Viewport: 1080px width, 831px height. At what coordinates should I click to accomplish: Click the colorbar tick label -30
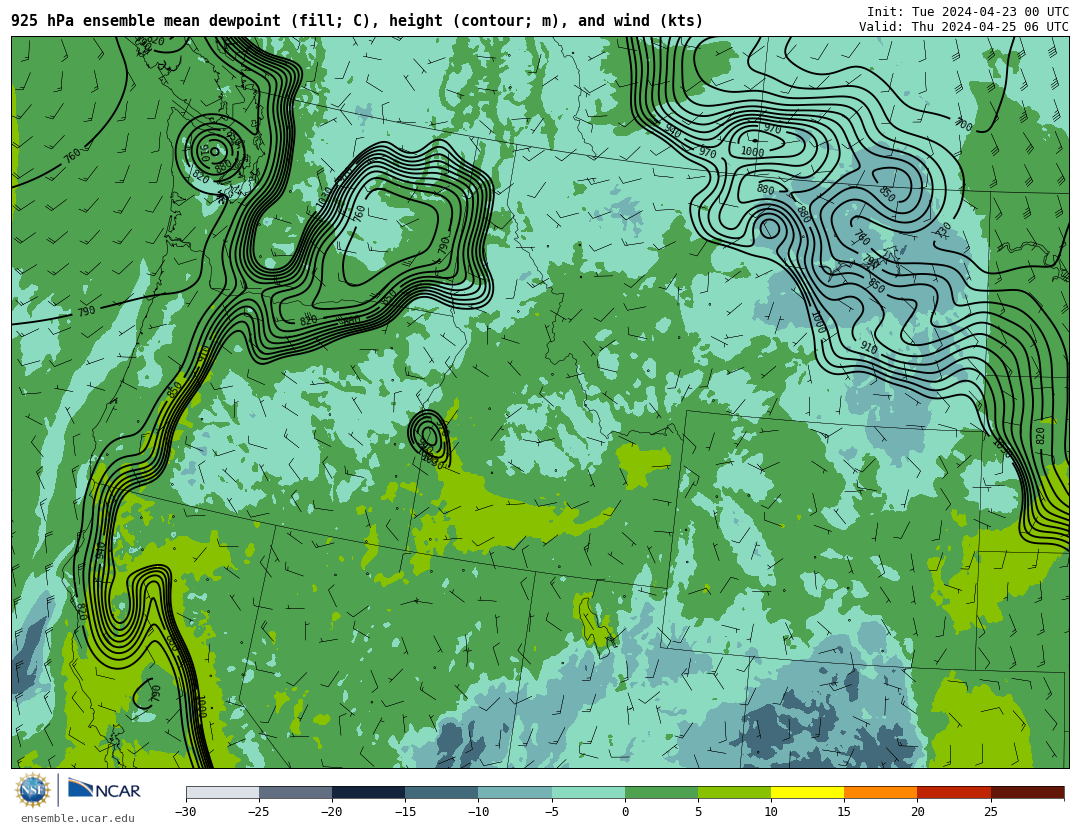pos(185,812)
